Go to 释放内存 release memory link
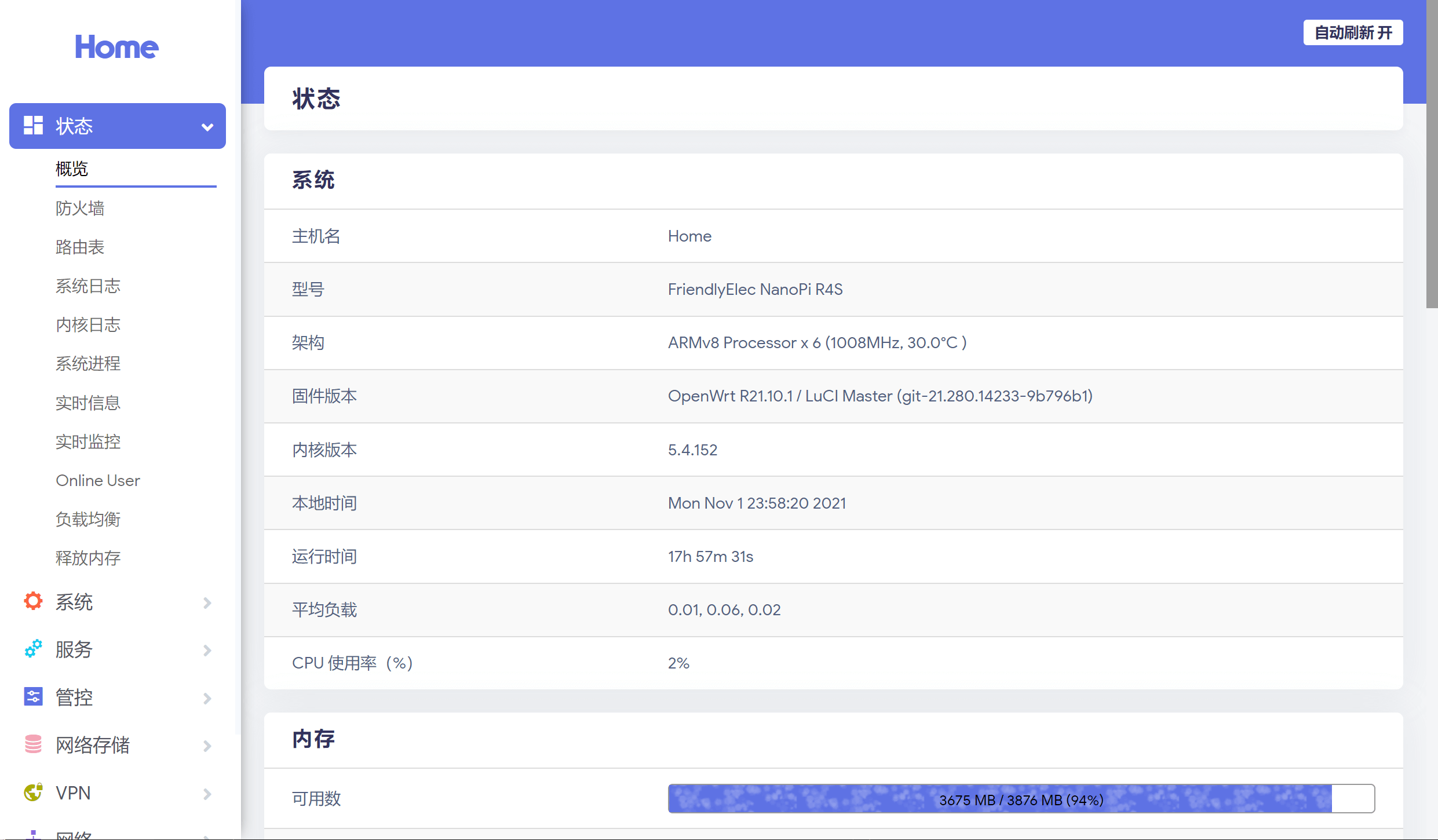1438x840 pixels. (x=88, y=558)
